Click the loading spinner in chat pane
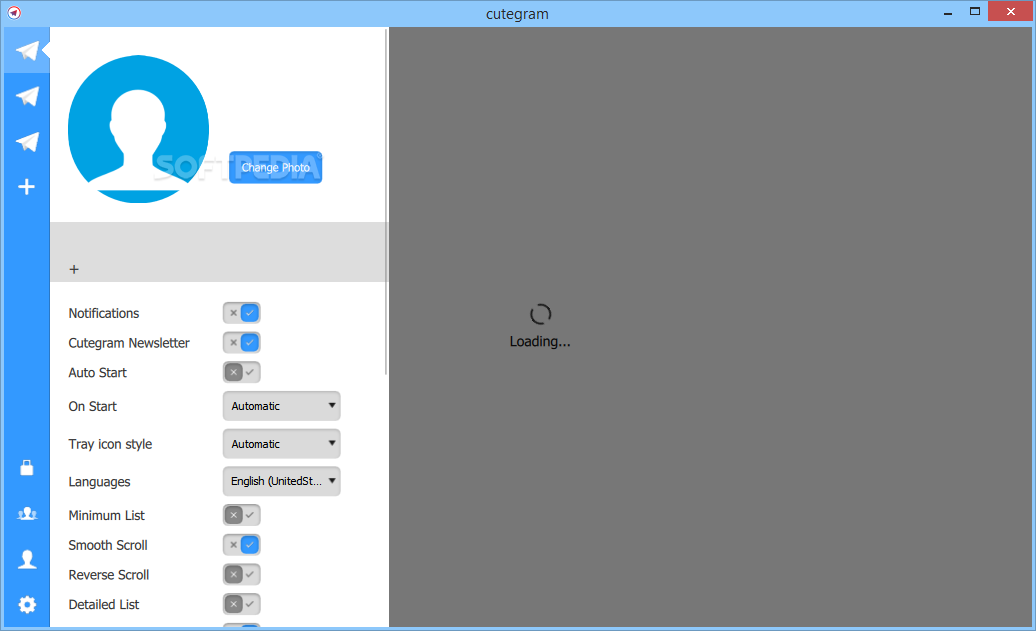1036x631 pixels. (x=540, y=314)
